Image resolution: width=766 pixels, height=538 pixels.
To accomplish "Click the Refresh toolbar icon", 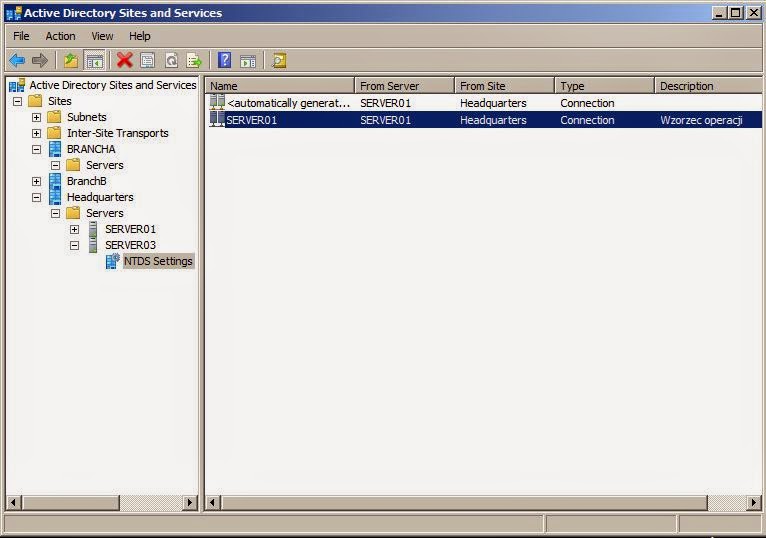I will pos(171,61).
